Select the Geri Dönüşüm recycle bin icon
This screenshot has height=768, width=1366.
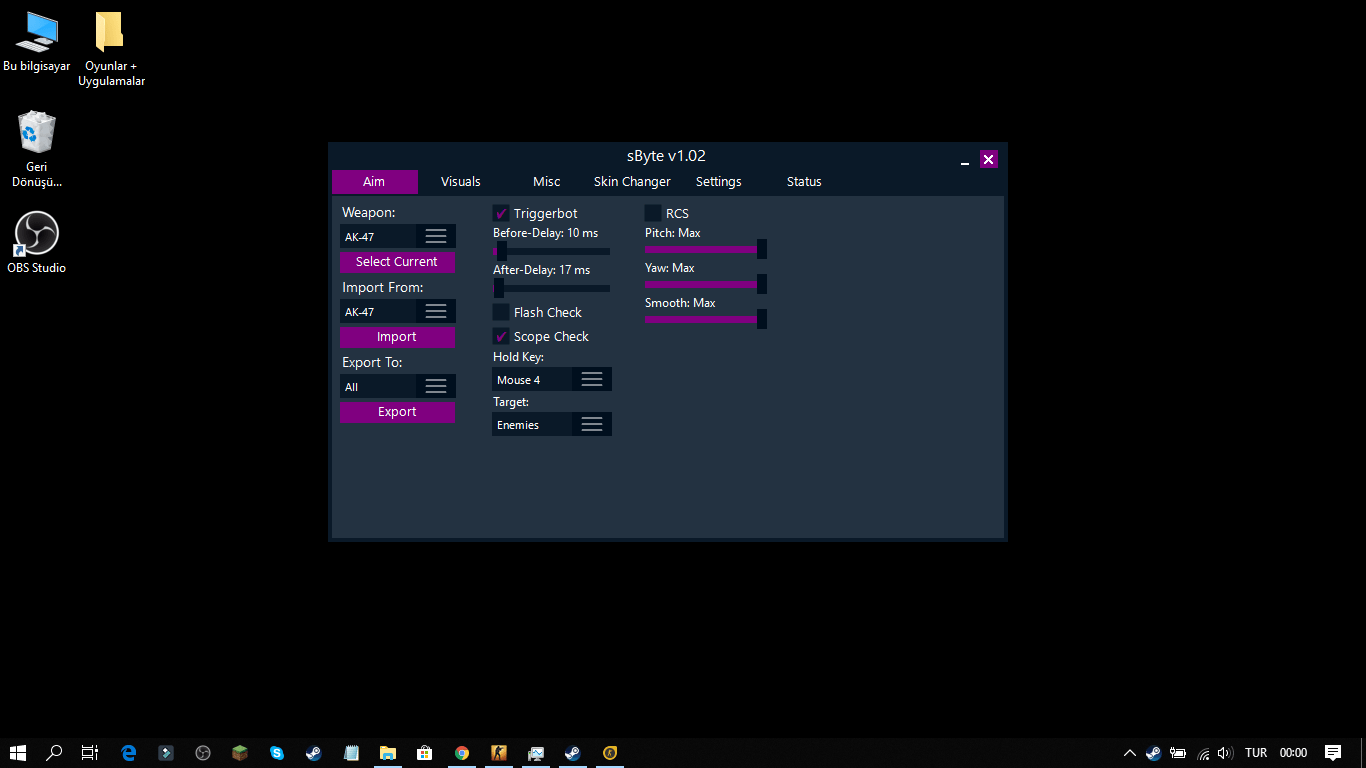(37, 149)
